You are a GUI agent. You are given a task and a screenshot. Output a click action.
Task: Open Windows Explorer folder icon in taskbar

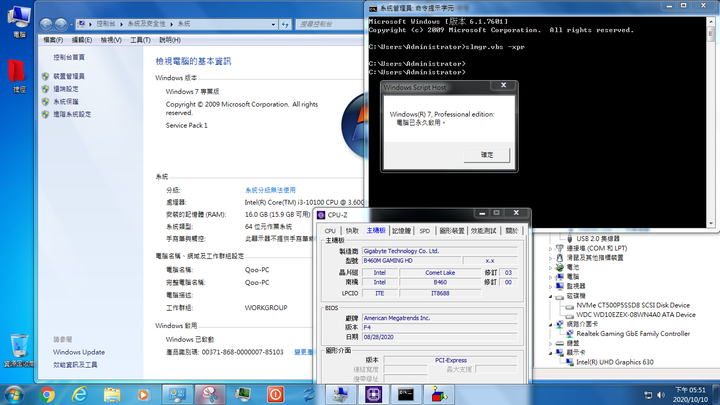pyautogui.click(x=112, y=394)
